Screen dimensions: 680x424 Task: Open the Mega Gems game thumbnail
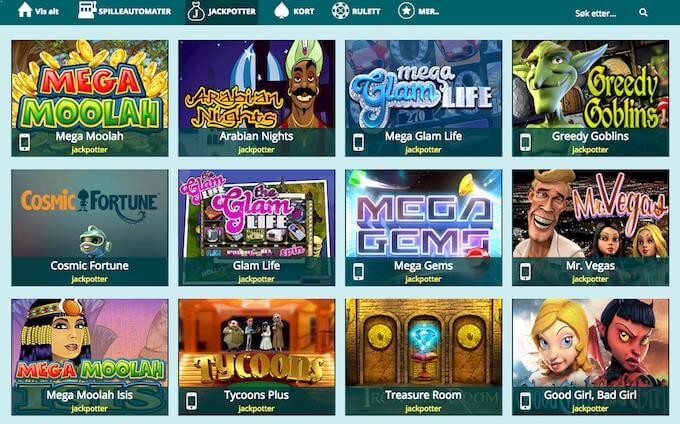pos(424,228)
